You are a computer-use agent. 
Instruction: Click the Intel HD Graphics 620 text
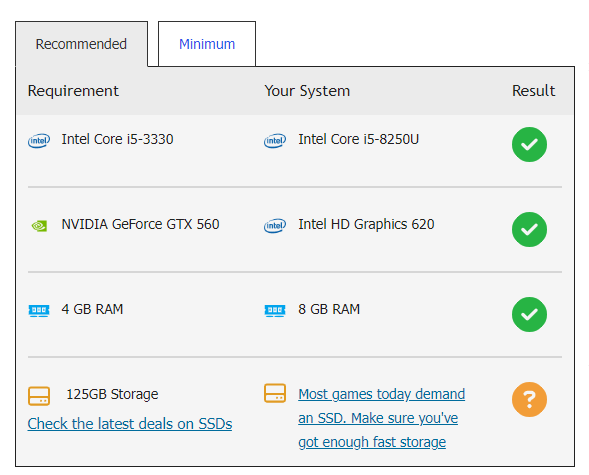point(366,224)
